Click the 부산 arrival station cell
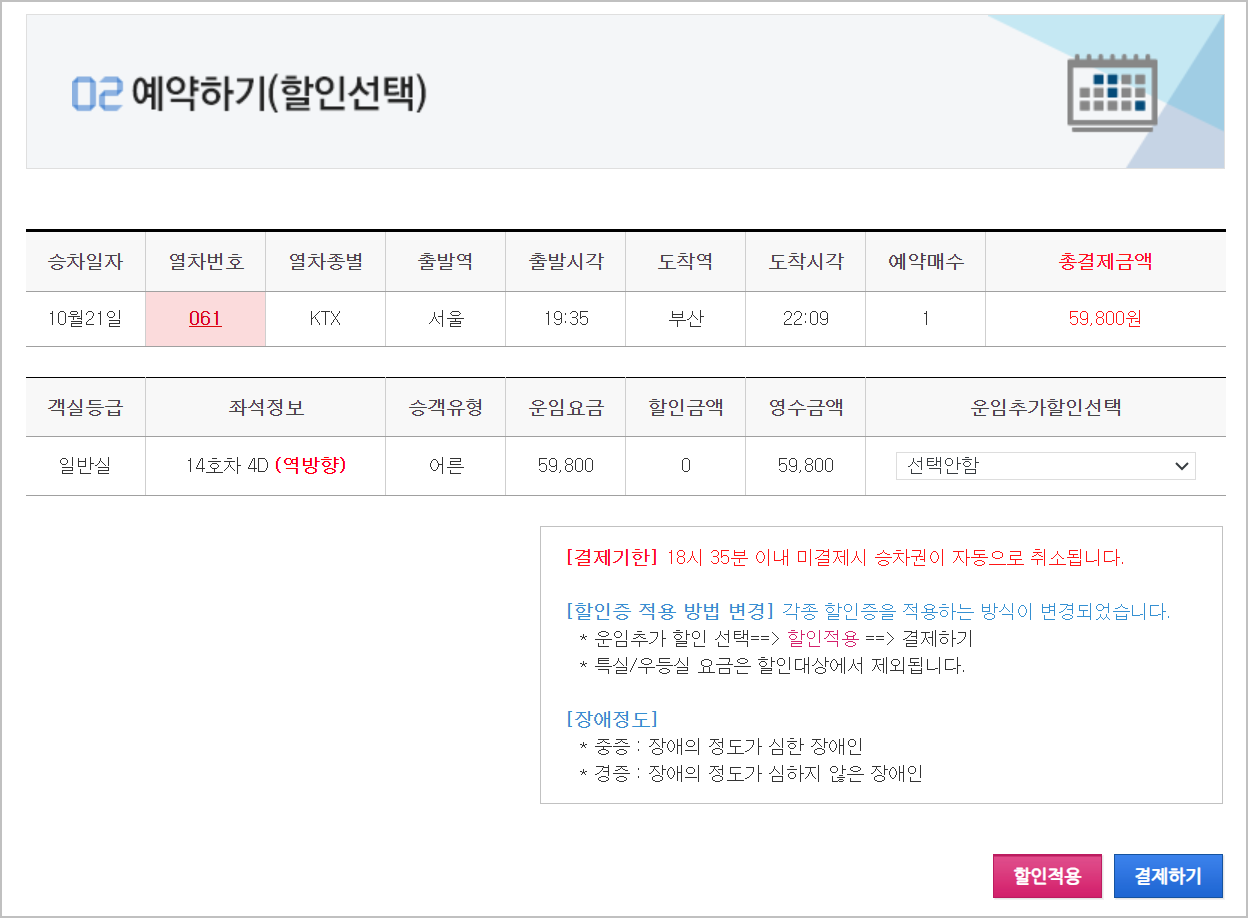The height and width of the screenshot is (918, 1248). (686, 319)
